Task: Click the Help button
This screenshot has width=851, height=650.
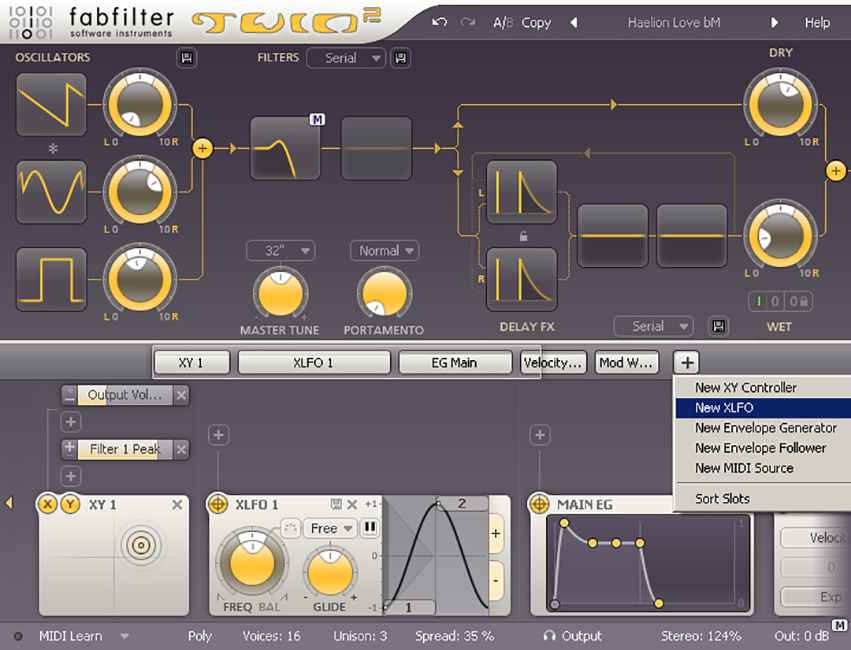Action: click(817, 22)
